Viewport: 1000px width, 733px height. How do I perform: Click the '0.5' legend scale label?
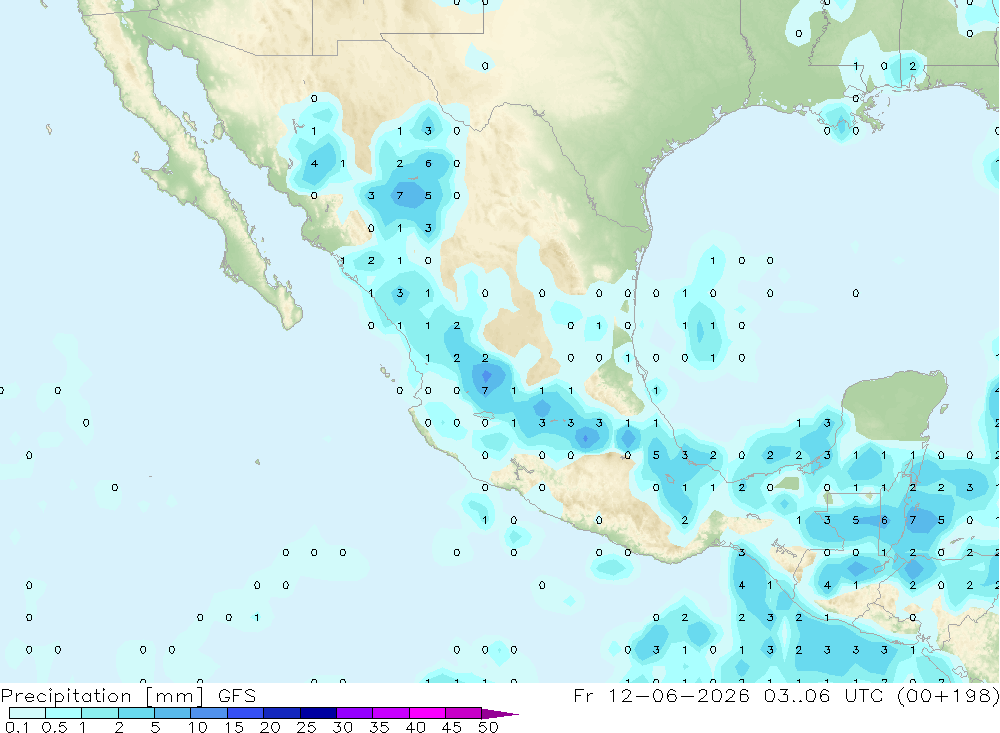coord(54,727)
